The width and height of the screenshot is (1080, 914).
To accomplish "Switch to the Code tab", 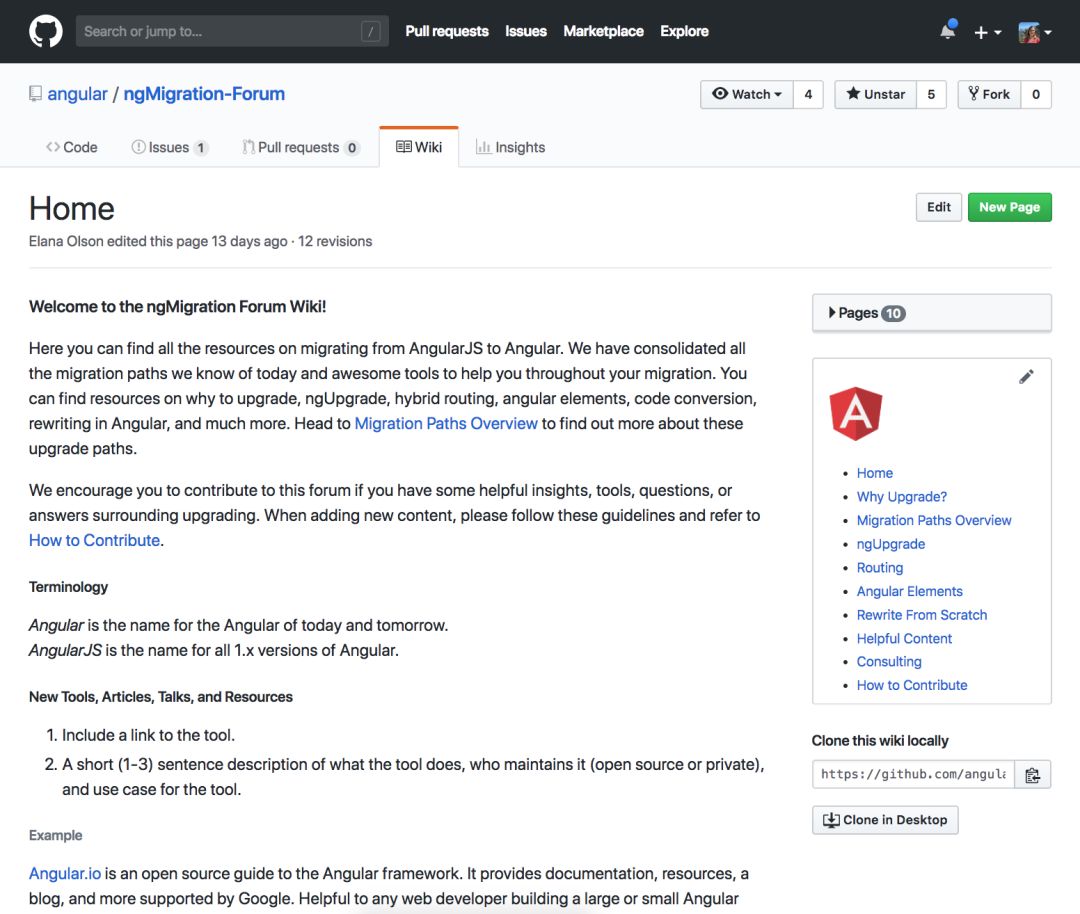I will [71, 147].
